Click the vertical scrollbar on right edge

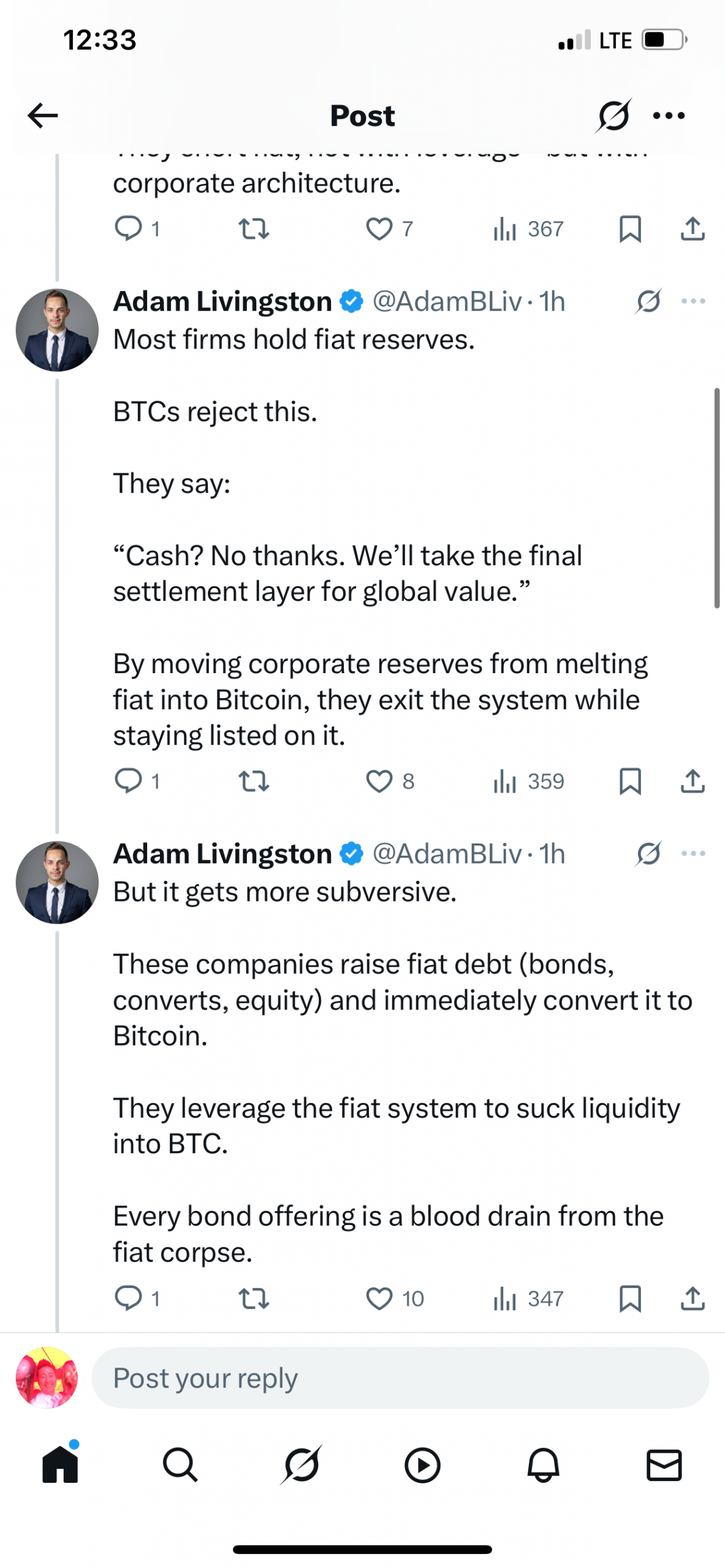(x=716, y=497)
